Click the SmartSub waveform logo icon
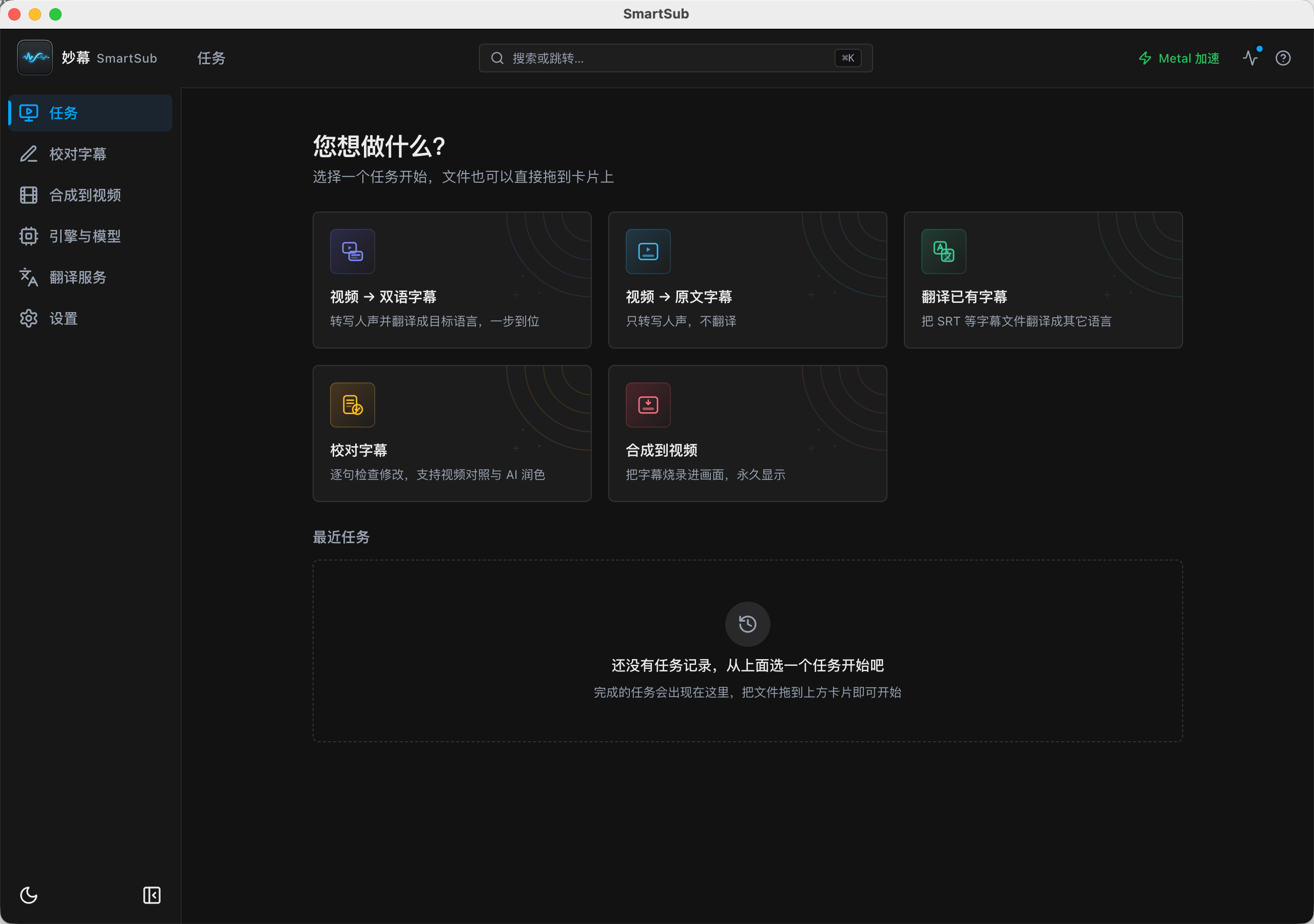The image size is (1314, 924). (x=35, y=57)
